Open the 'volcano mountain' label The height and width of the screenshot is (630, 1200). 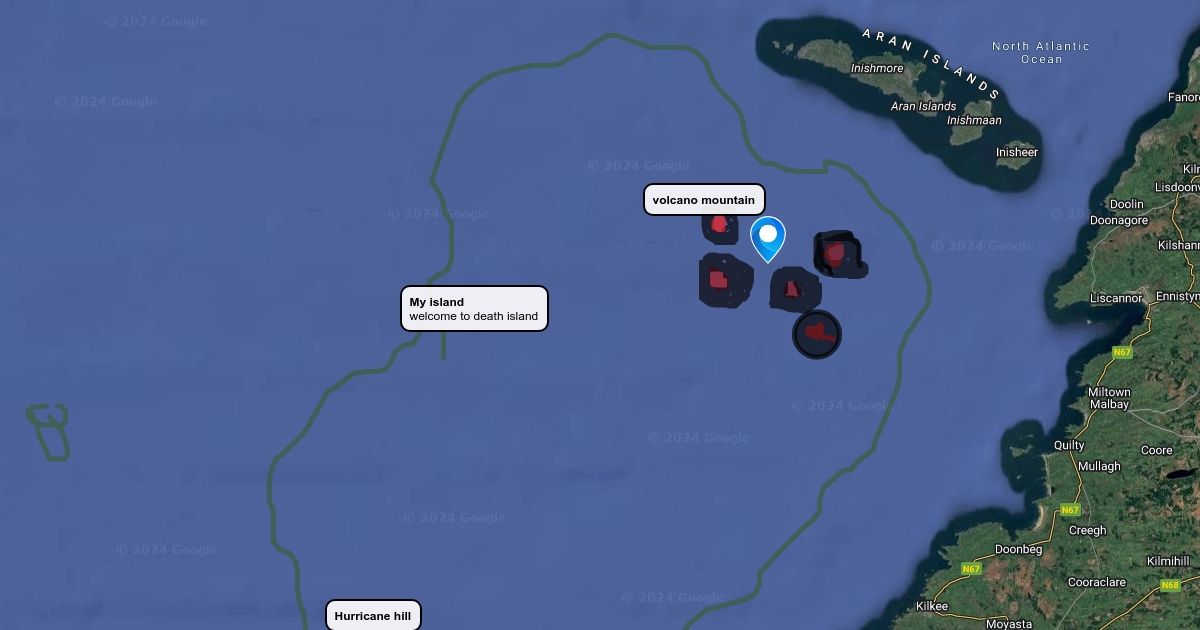(x=704, y=200)
